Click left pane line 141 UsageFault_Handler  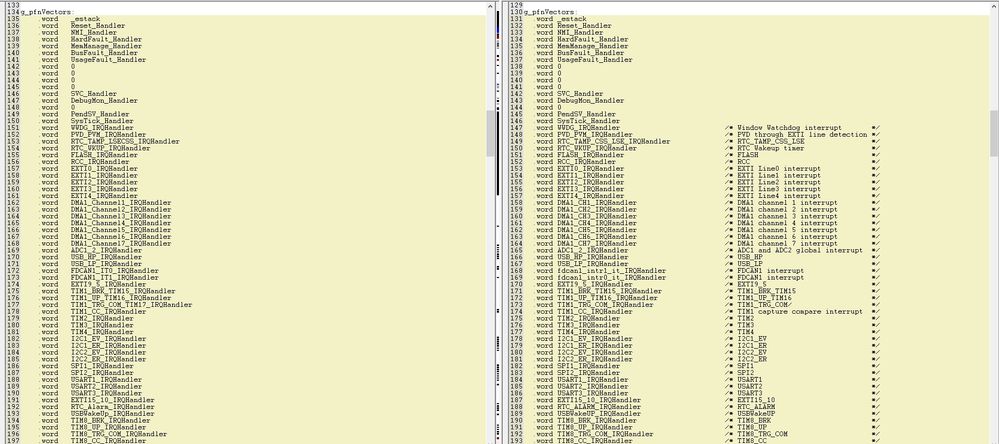(x=108, y=60)
